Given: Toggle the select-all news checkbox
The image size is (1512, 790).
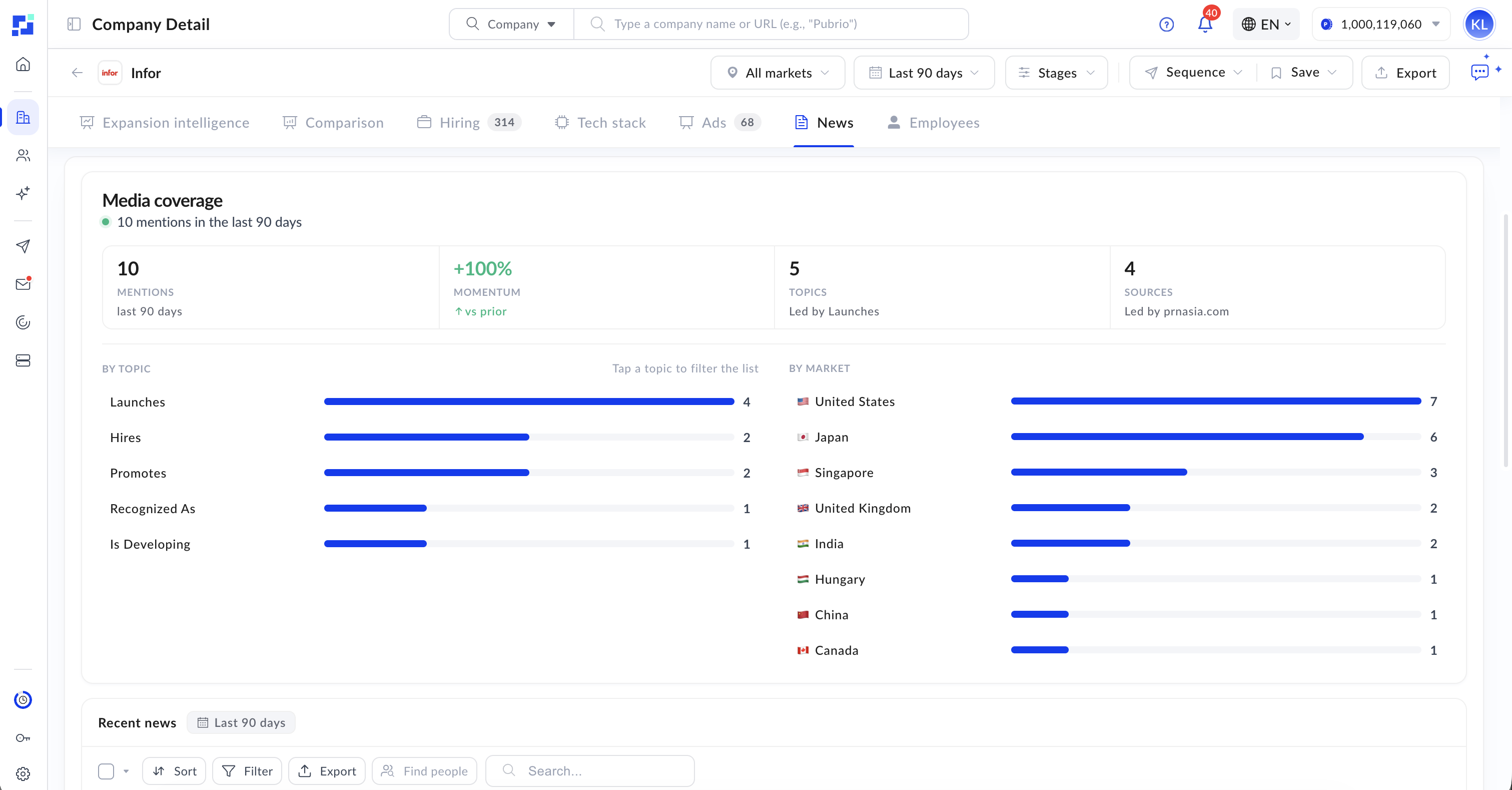Looking at the screenshot, I should coord(106,771).
